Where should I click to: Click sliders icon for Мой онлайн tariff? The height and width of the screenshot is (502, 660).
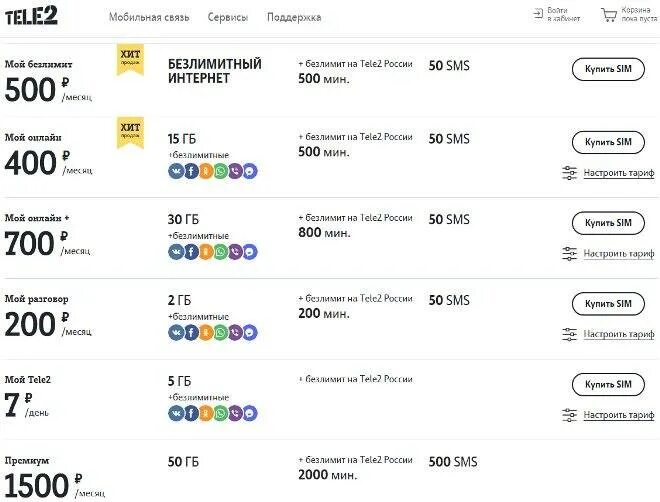pyautogui.click(x=570, y=173)
